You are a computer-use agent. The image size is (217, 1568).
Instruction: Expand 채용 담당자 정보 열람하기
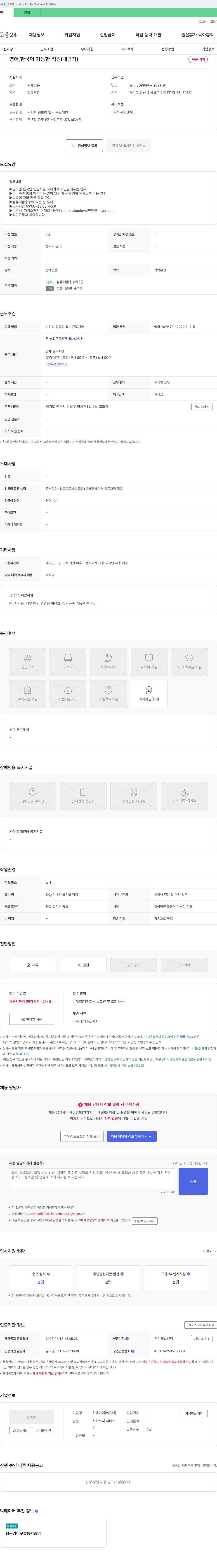(132, 1136)
